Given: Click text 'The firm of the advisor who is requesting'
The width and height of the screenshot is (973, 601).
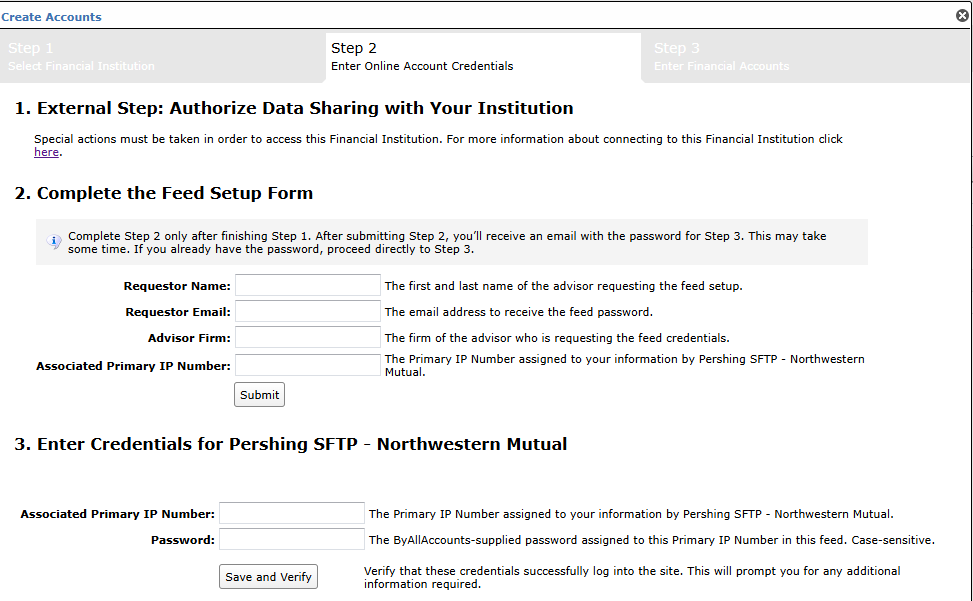Looking at the screenshot, I should click(x=557, y=338).
